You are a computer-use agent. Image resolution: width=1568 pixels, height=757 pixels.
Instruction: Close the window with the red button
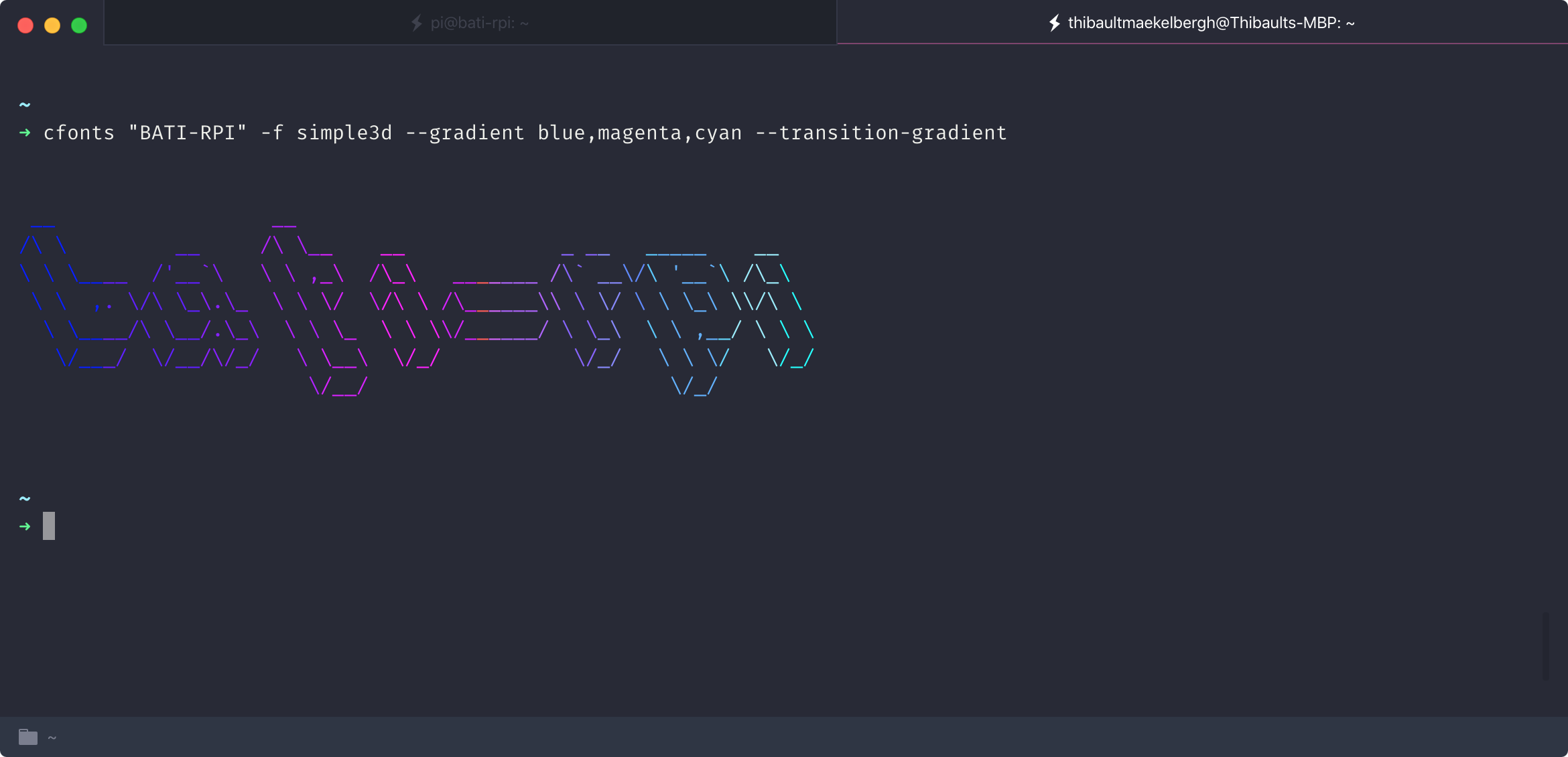[25, 25]
